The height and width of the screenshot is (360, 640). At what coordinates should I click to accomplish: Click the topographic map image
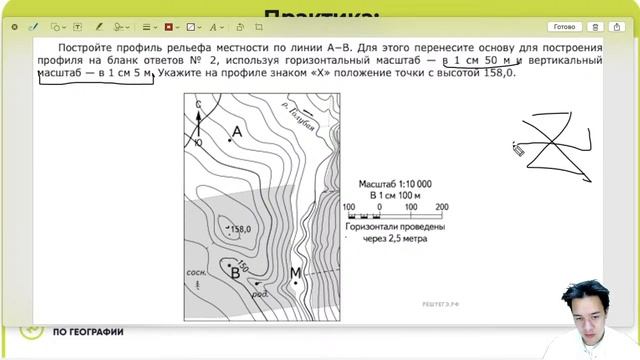(x=262, y=207)
